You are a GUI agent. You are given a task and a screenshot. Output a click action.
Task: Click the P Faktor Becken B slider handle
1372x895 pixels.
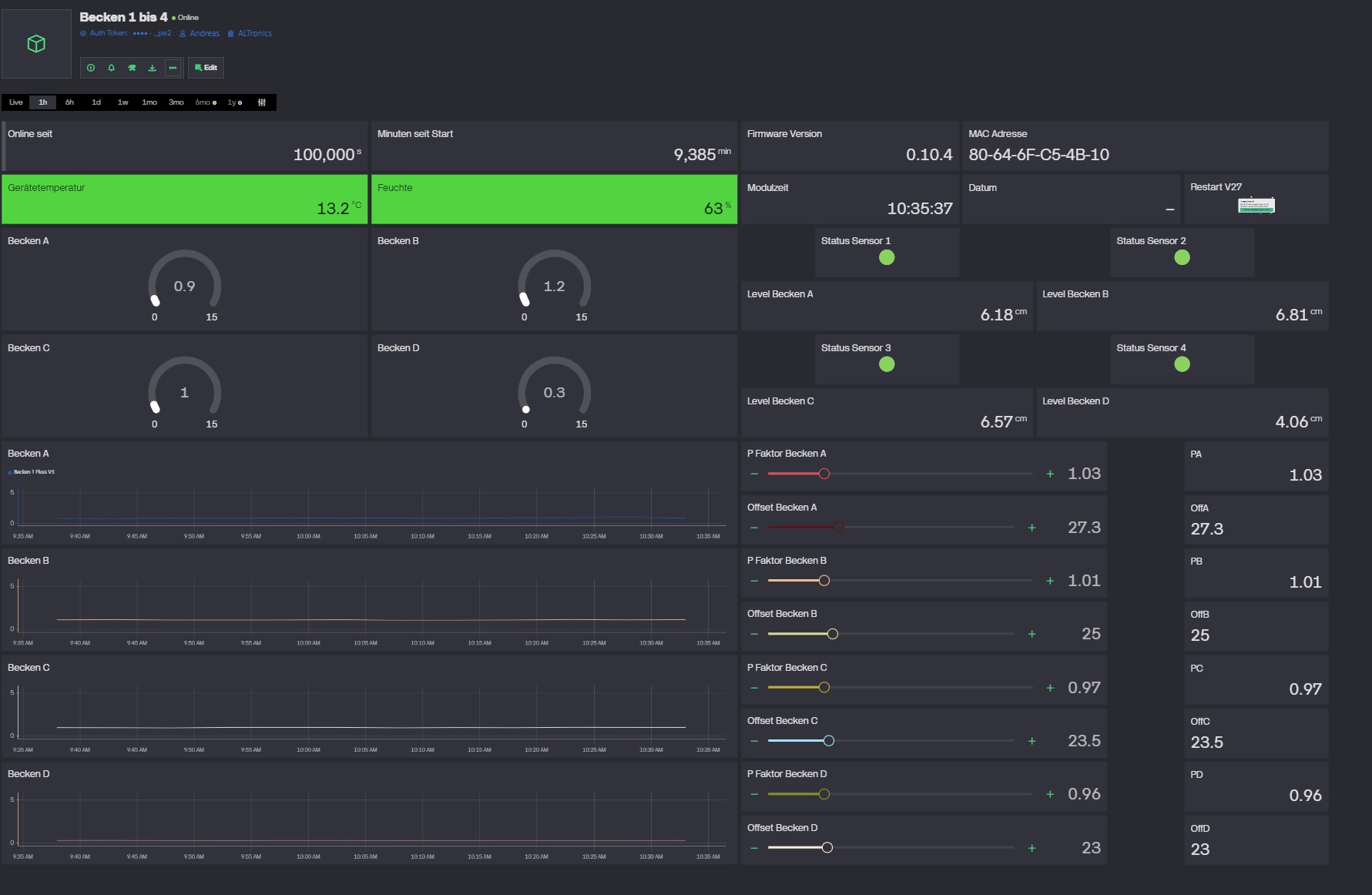tap(824, 581)
